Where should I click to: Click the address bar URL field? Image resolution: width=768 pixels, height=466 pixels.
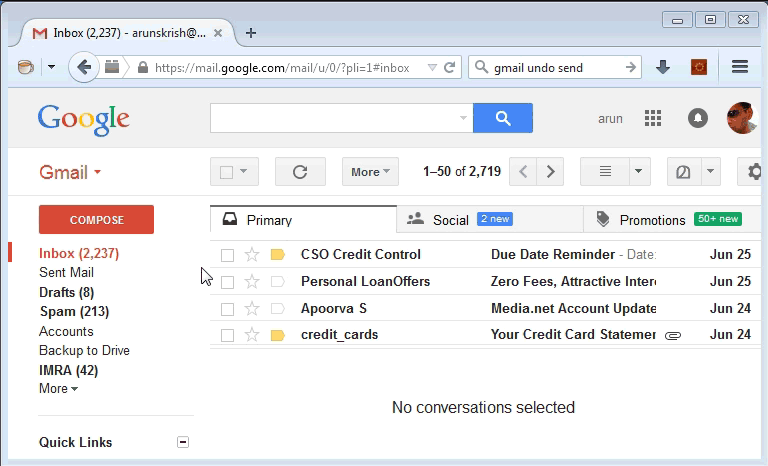pyautogui.click(x=282, y=68)
